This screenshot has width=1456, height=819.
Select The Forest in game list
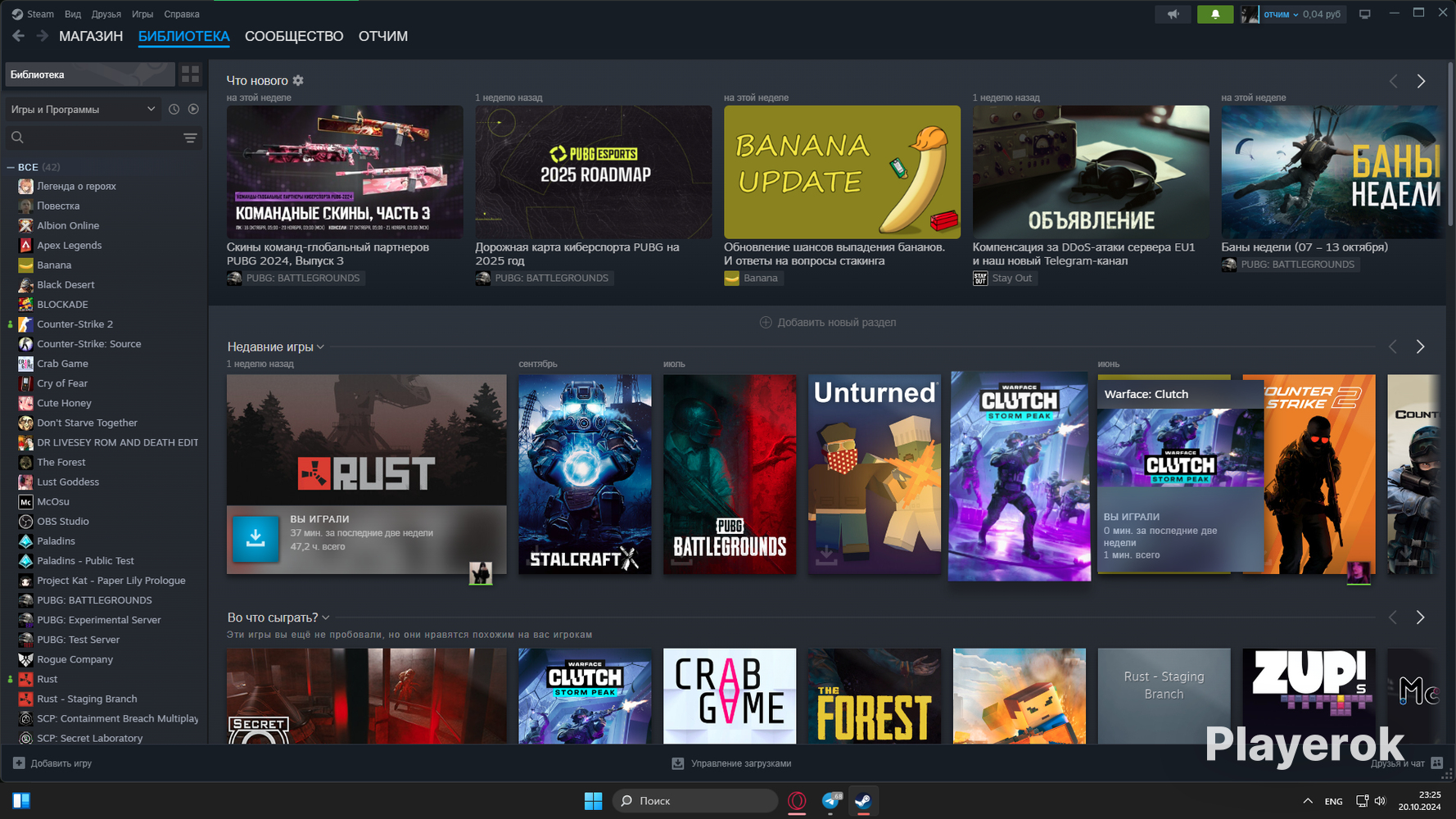61,462
